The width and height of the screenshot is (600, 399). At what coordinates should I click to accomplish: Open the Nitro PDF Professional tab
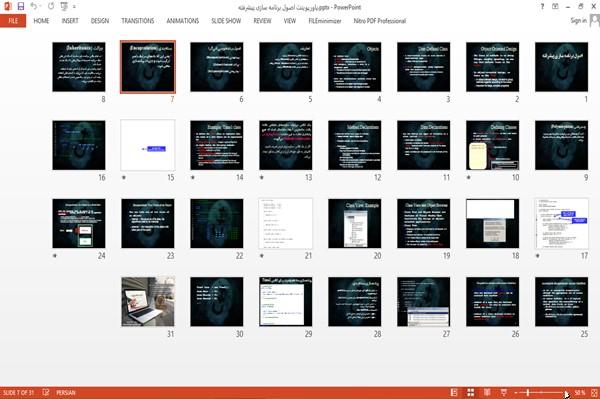coord(380,21)
